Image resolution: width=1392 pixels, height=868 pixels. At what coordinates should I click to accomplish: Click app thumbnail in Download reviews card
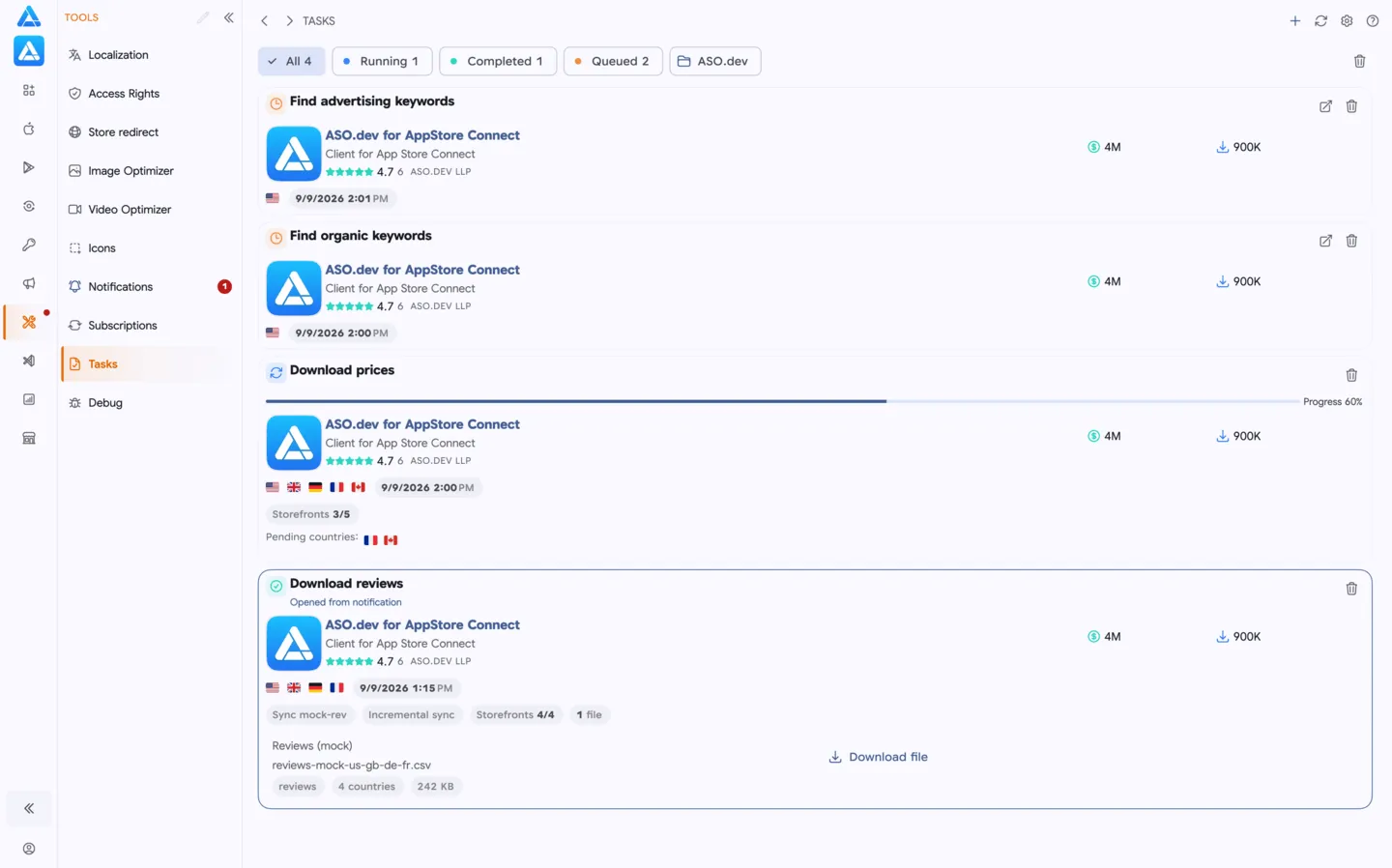[x=294, y=644]
